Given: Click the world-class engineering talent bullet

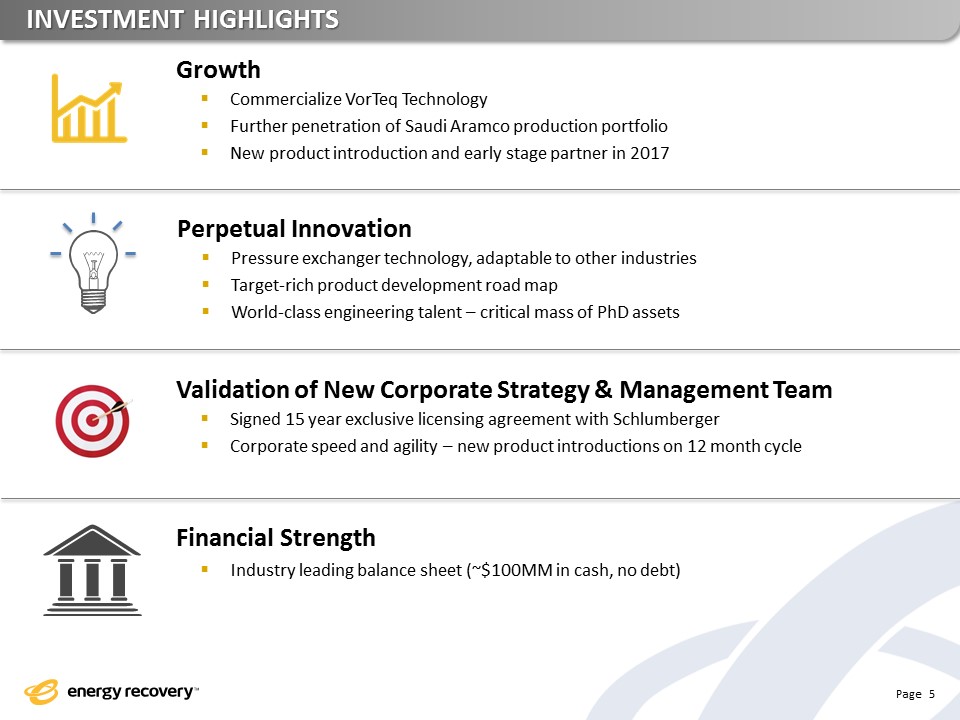Looking at the screenshot, I should pyautogui.click(x=455, y=312).
